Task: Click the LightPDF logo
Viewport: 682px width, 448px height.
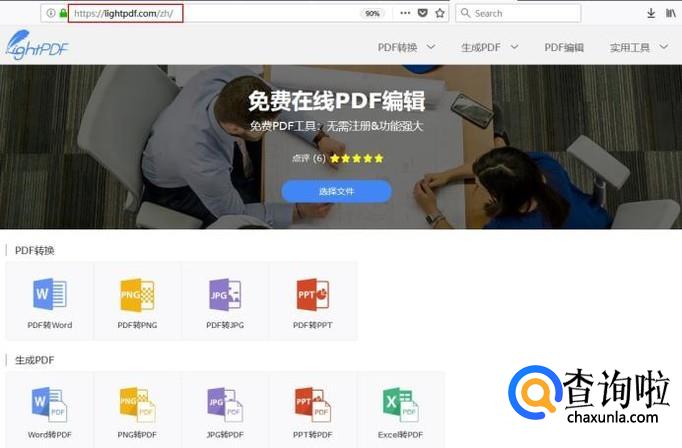Action: click(38, 45)
